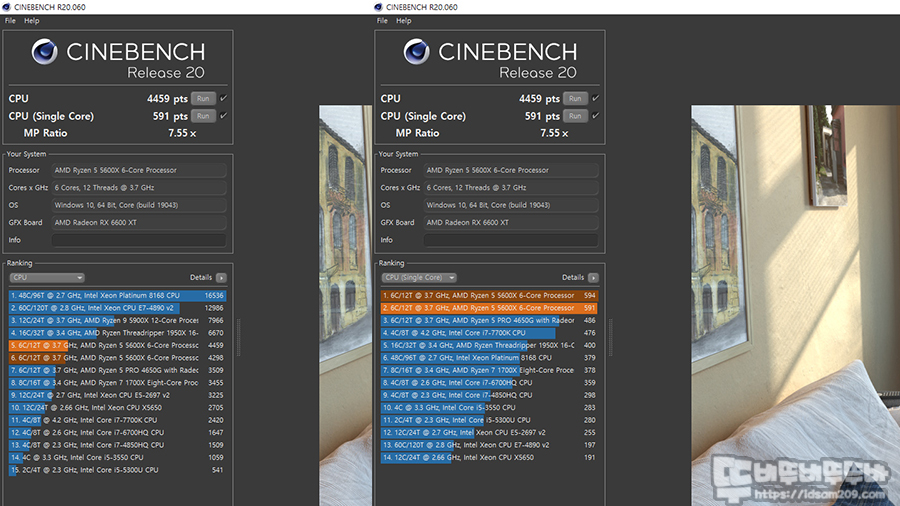Image resolution: width=900 pixels, height=506 pixels.
Task: Select i5-5300U row scoring 541
Action: pyautogui.click(x=117, y=470)
